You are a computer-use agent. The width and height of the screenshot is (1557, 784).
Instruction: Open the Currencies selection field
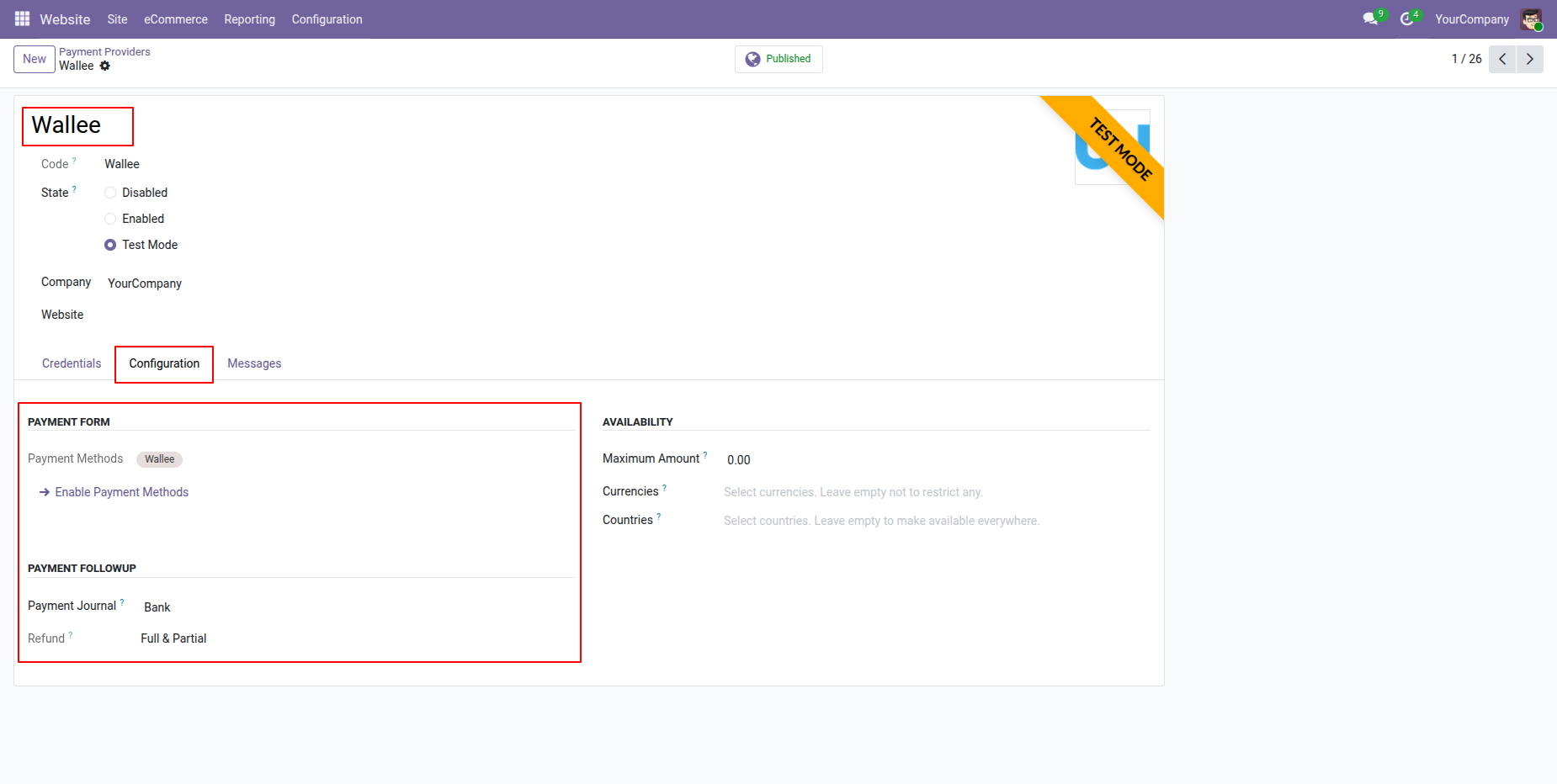[936, 492]
